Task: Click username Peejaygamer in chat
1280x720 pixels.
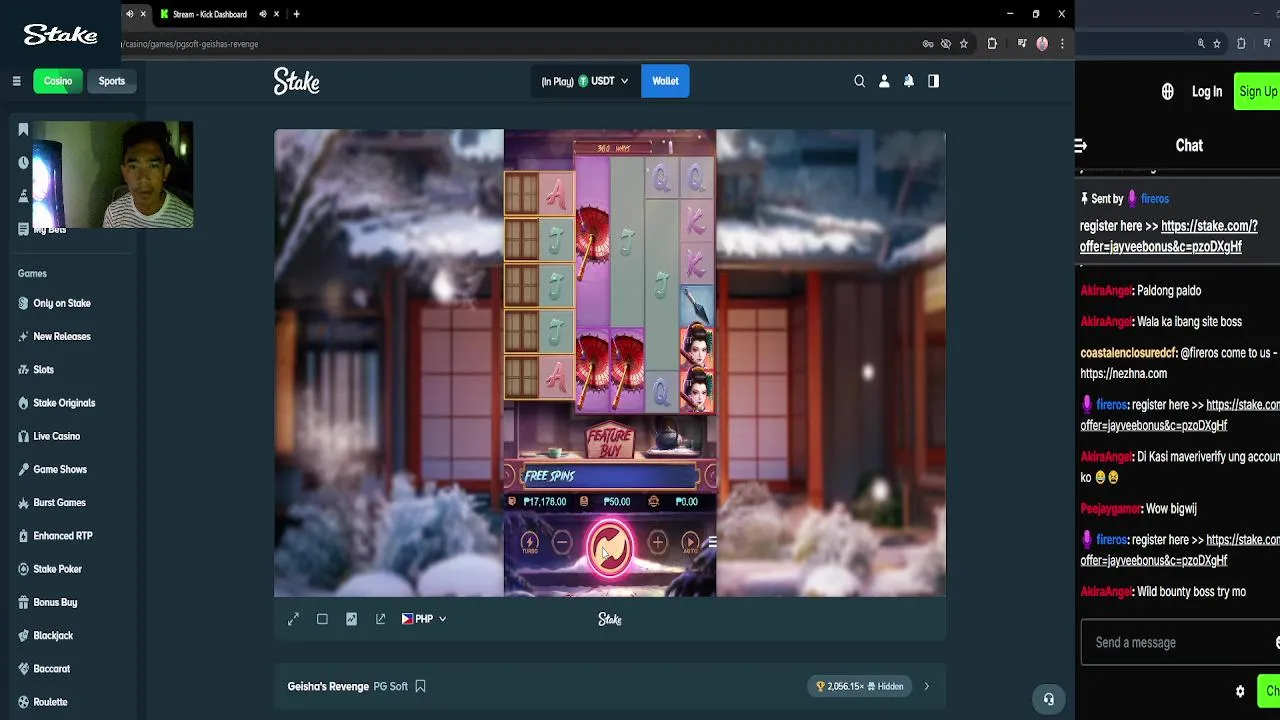Action: (x=1111, y=509)
